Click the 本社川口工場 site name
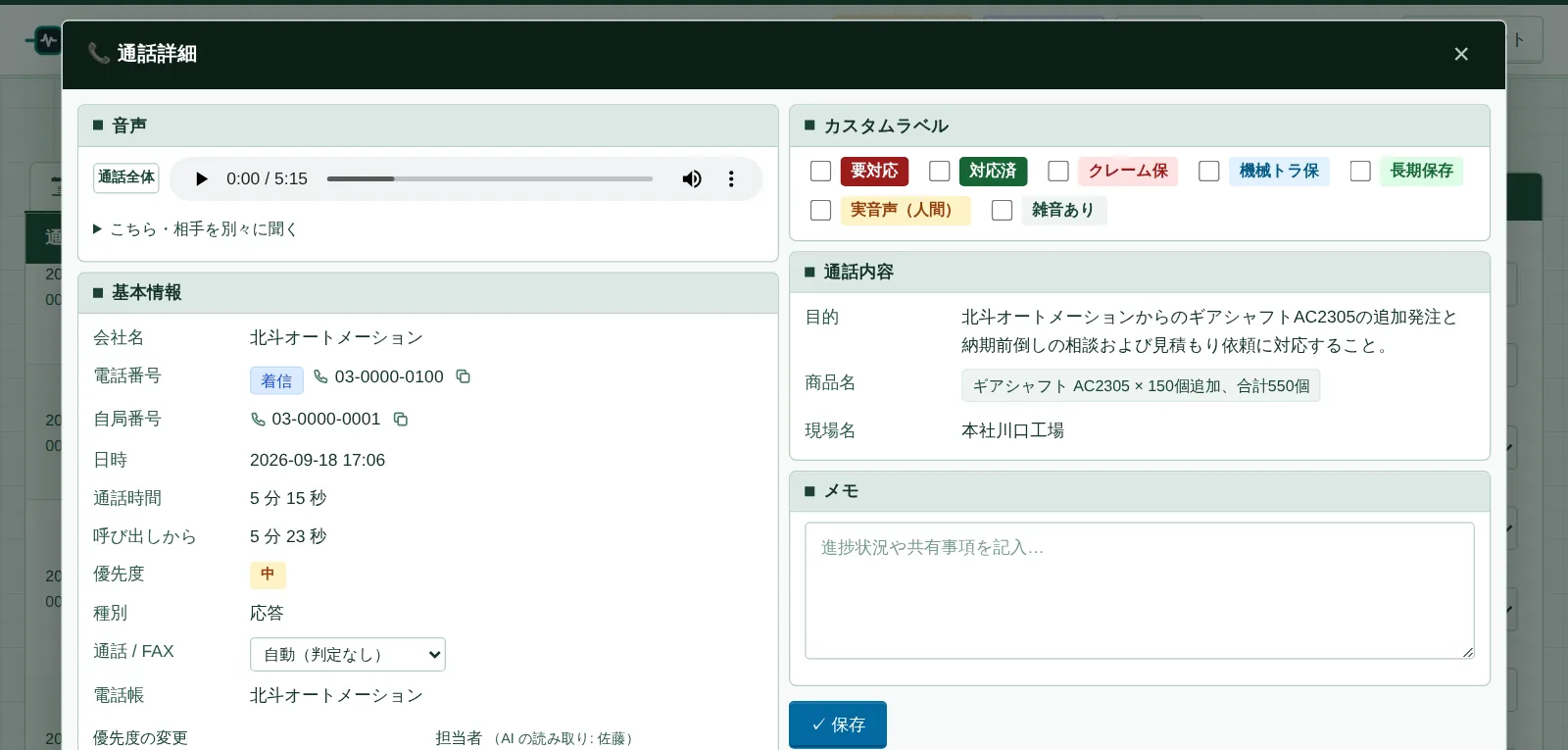Viewport: 1568px width, 750px height. pyautogui.click(x=1012, y=430)
